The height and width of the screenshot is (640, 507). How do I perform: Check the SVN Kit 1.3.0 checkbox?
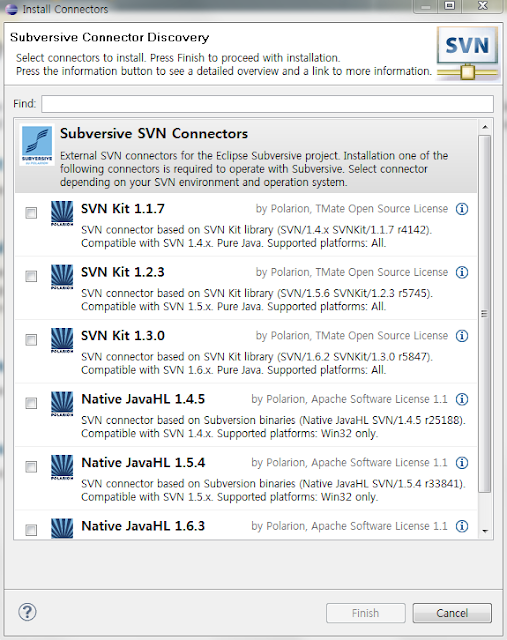click(x=31, y=340)
